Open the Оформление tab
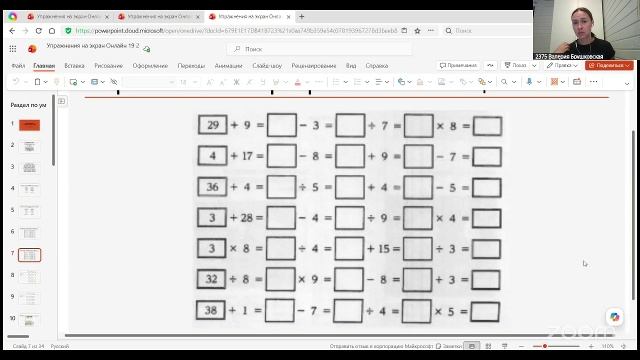Image resolution: width=640 pixels, height=360 pixels. [150, 66]
